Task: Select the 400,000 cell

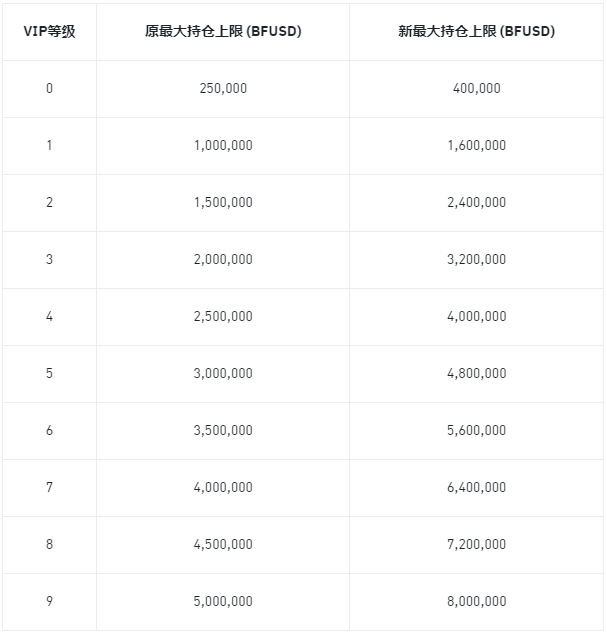Action: pos(477,88)
